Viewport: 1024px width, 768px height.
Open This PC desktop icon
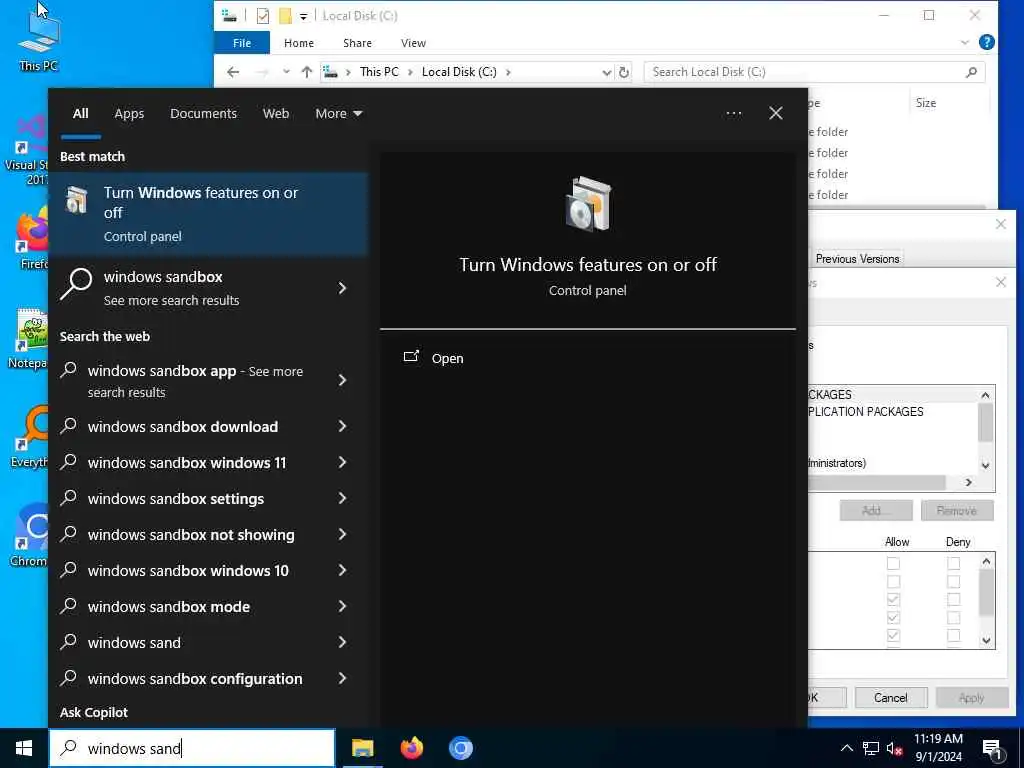pyautogui.click(x=39, y=40)
